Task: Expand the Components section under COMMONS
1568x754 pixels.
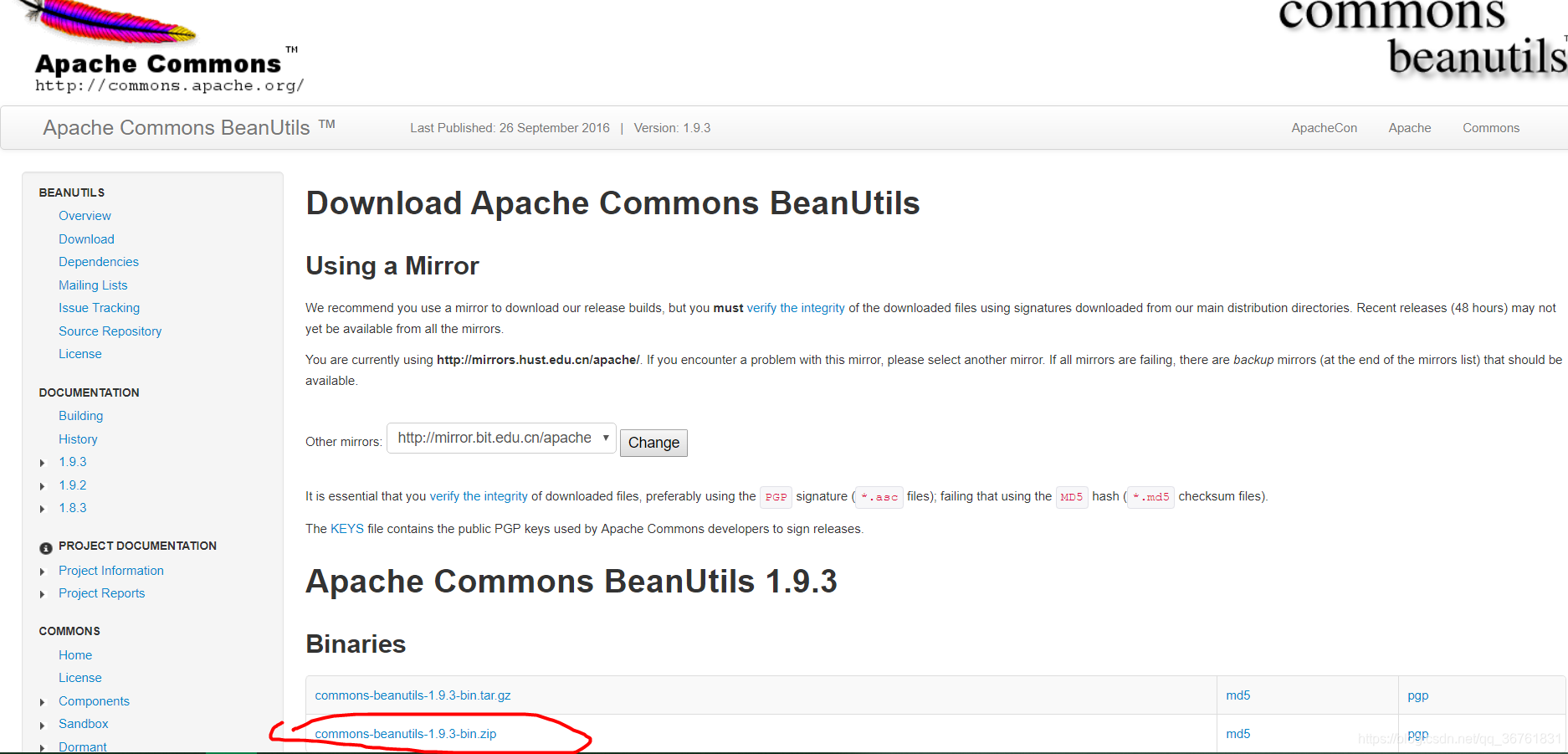Action: [43, 701]
